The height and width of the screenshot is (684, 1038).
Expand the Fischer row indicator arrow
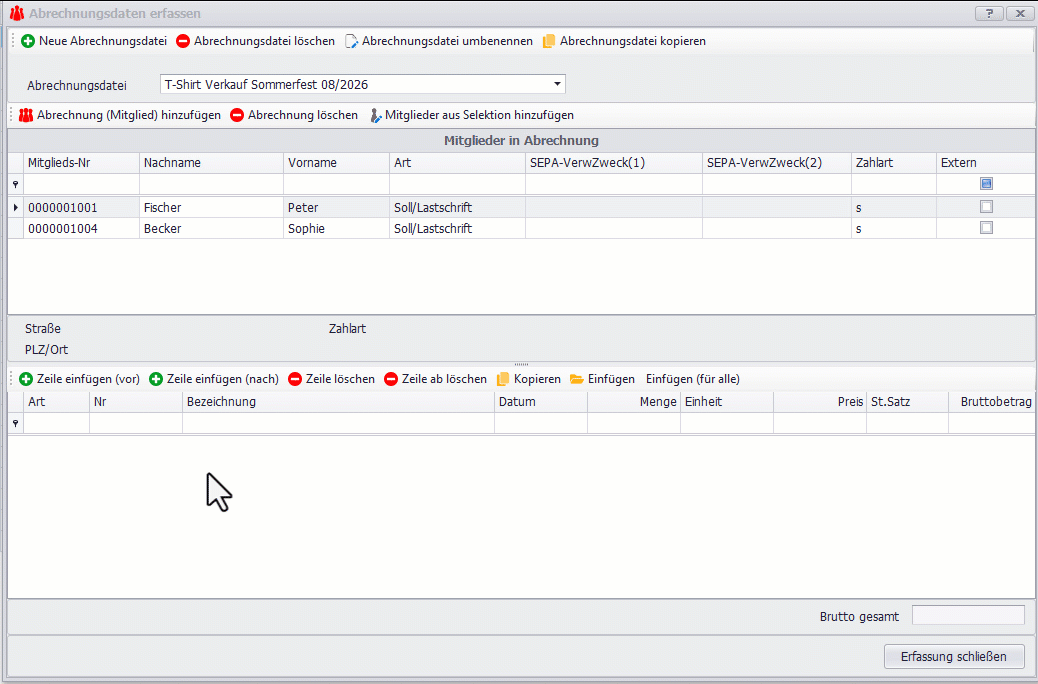pyautogui.click(x=15, y=207)
